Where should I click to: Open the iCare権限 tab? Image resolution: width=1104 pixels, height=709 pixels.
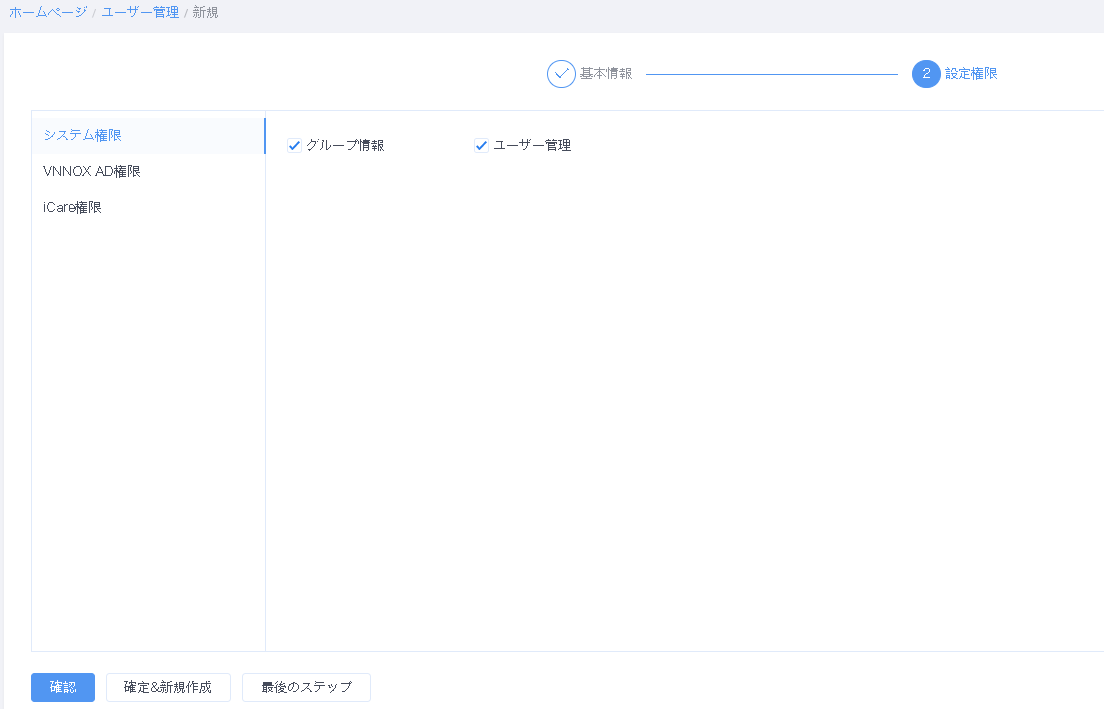point(149,207)
